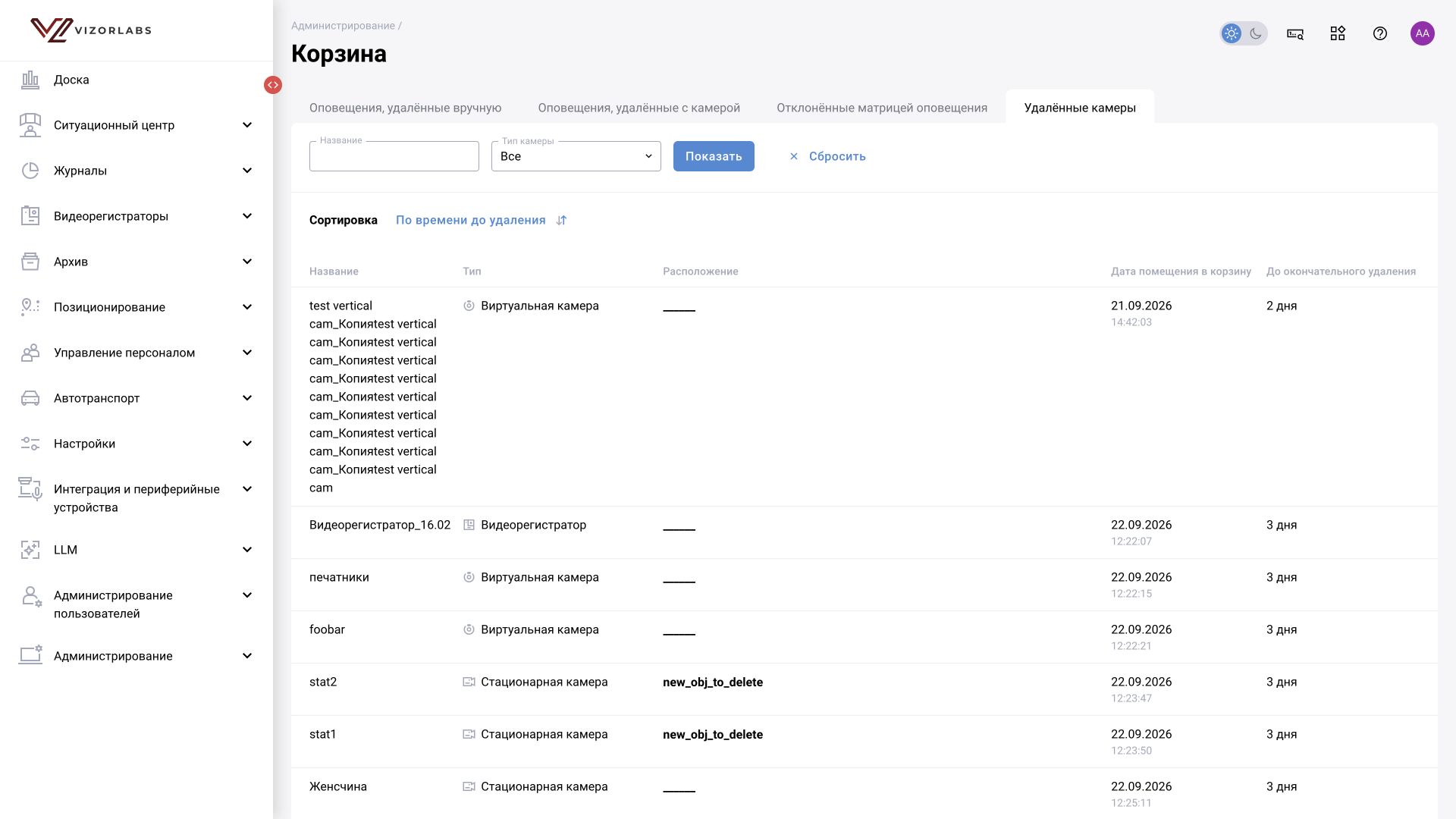This screenshot has width=1456, height=819.
Task: Reverse the sort order arrows icon
Action: [x=561, y=220]
